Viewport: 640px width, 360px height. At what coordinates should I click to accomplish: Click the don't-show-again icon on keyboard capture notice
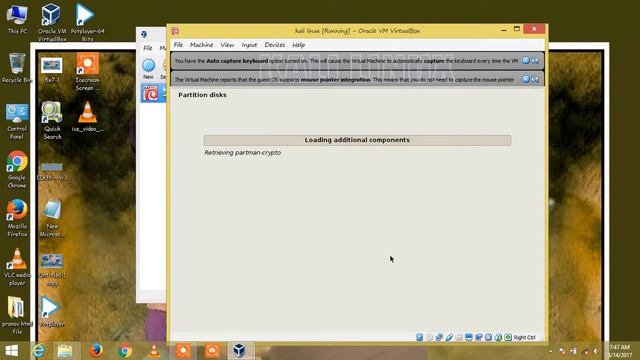coord(535,60)
